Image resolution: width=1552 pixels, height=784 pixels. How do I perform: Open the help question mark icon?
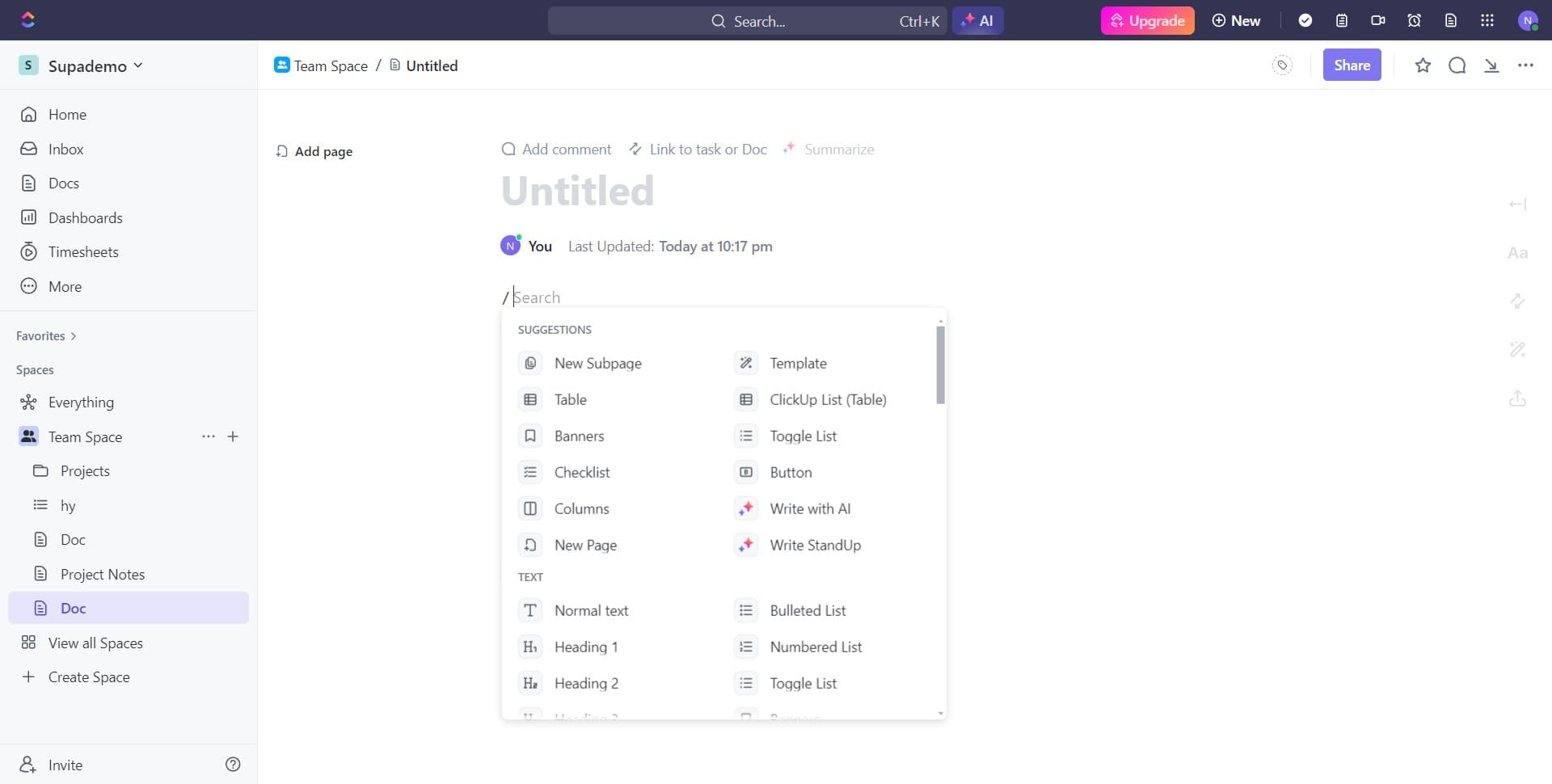coord(233,765)
